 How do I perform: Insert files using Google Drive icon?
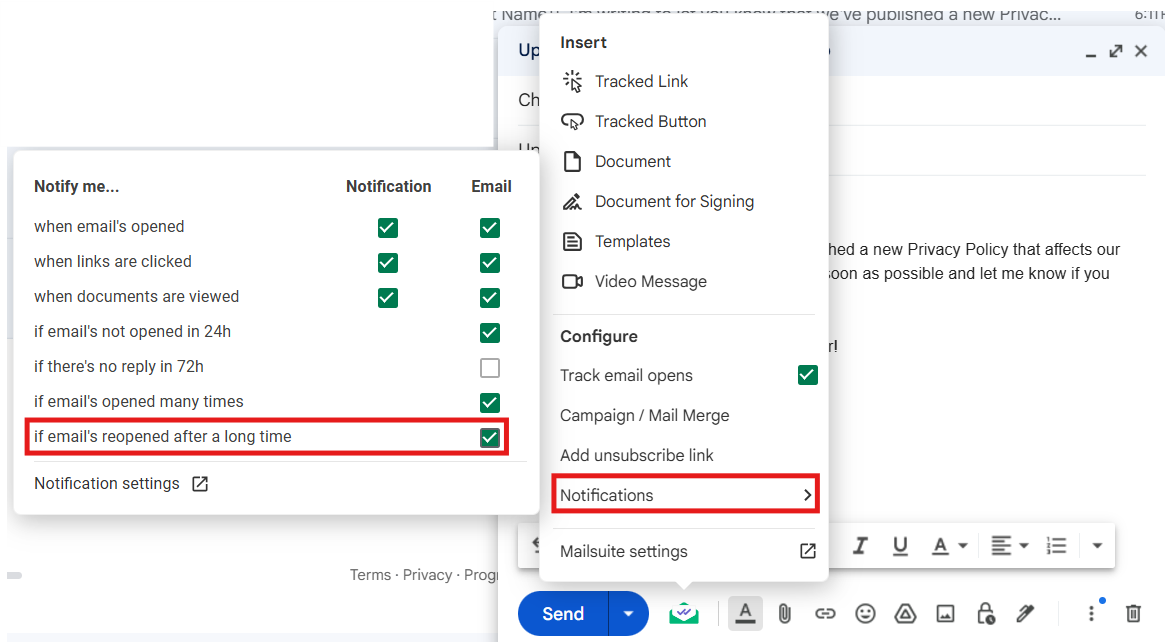pyautogui.click(x=905, y=613)
